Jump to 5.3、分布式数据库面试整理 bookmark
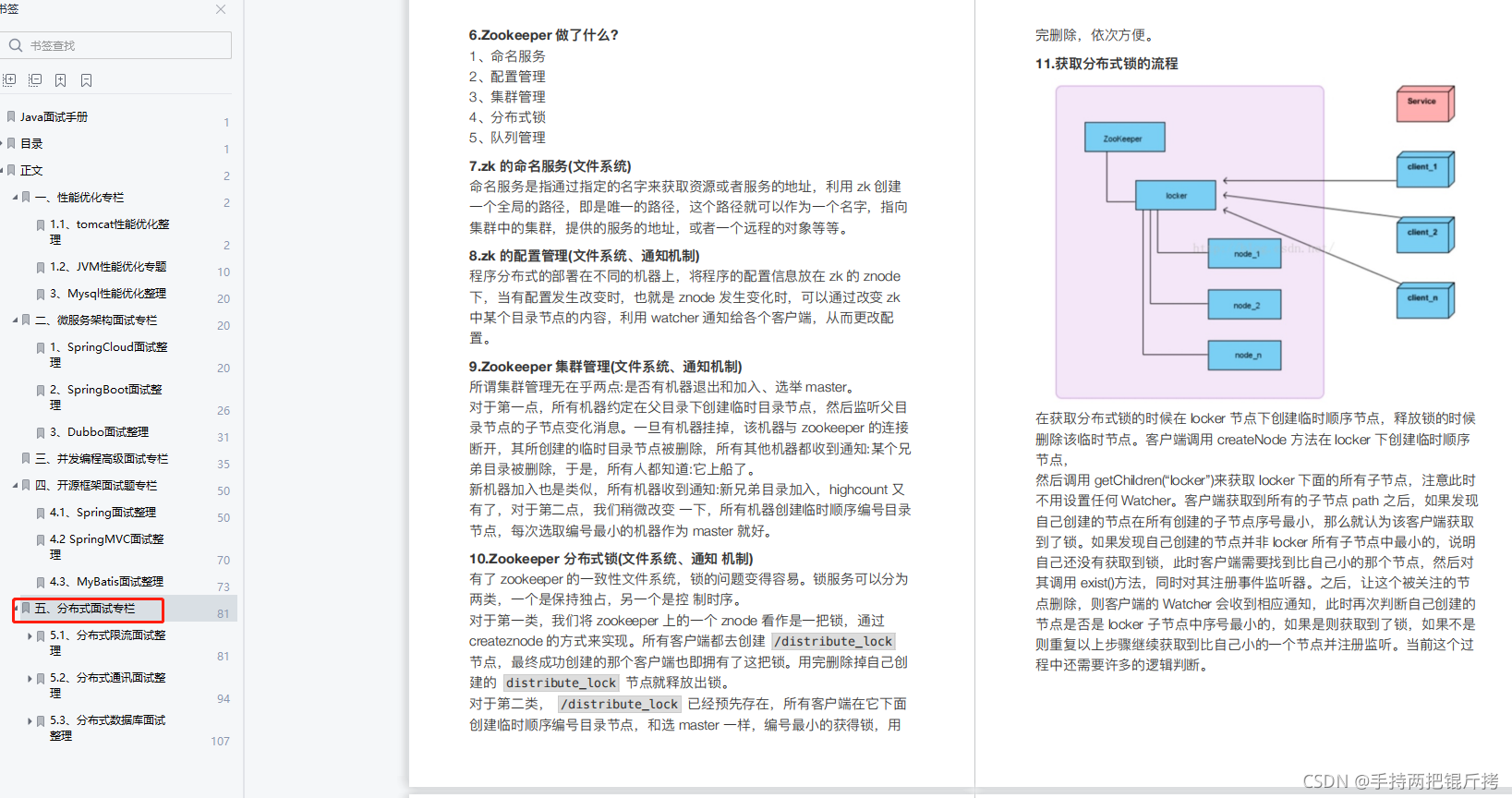Screen dimensions: 1512x798 [108, 728]
